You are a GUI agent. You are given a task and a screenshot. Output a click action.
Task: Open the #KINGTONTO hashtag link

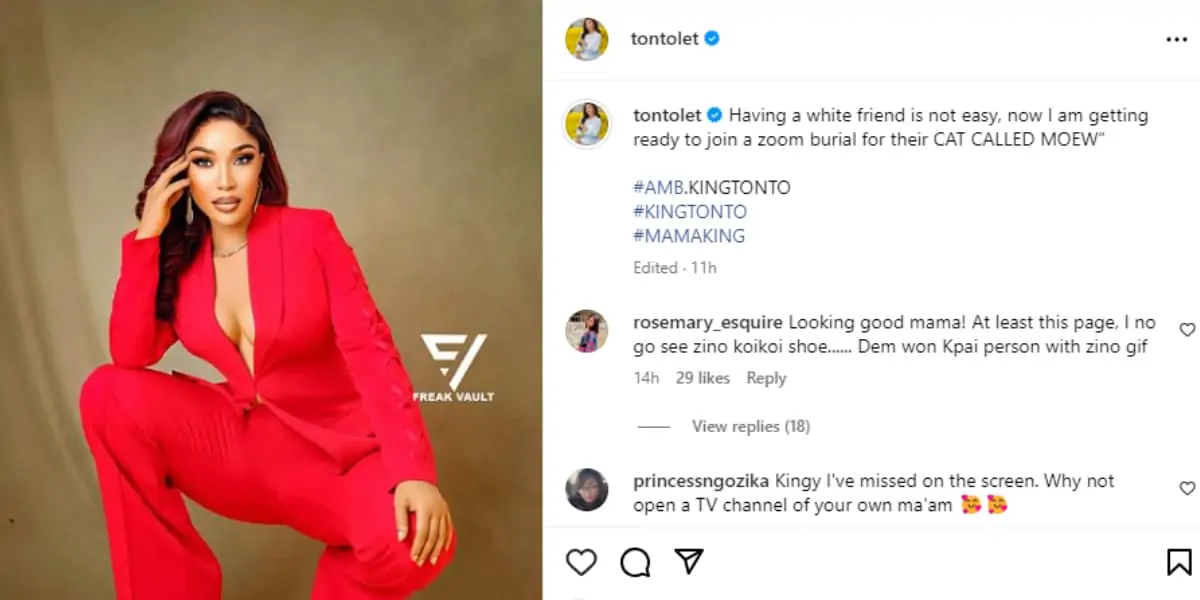690,212
